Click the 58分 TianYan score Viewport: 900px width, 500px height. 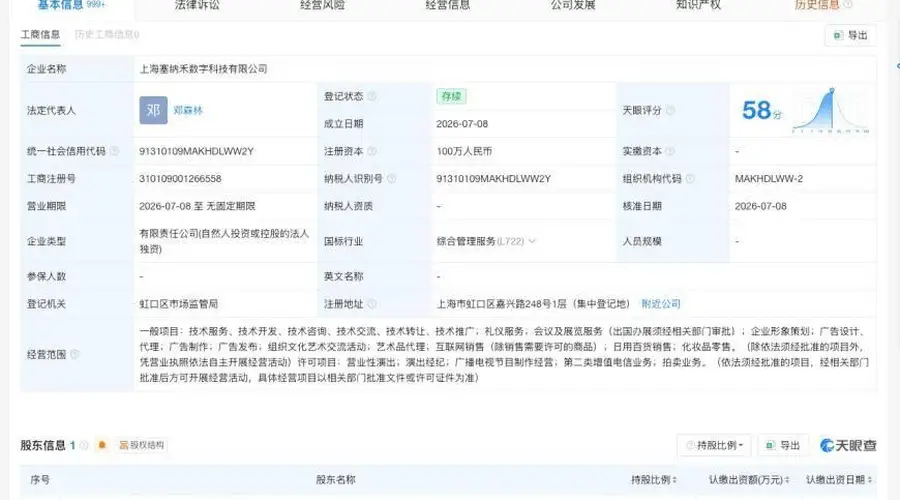pos(761,110)
